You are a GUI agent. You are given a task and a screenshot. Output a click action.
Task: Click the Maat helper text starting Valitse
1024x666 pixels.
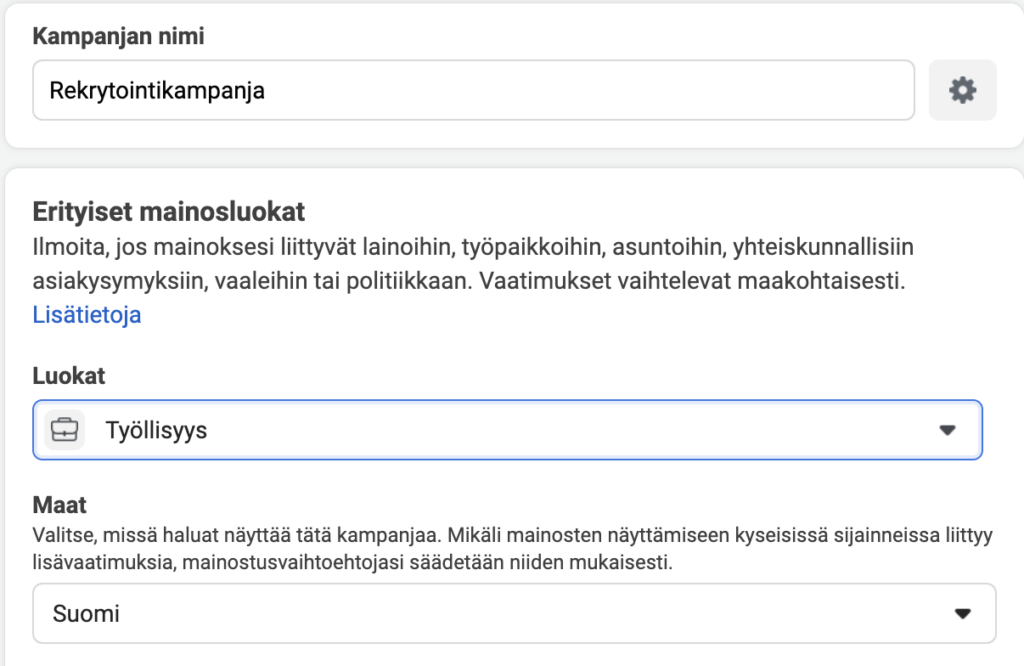[x=513, y=548]
